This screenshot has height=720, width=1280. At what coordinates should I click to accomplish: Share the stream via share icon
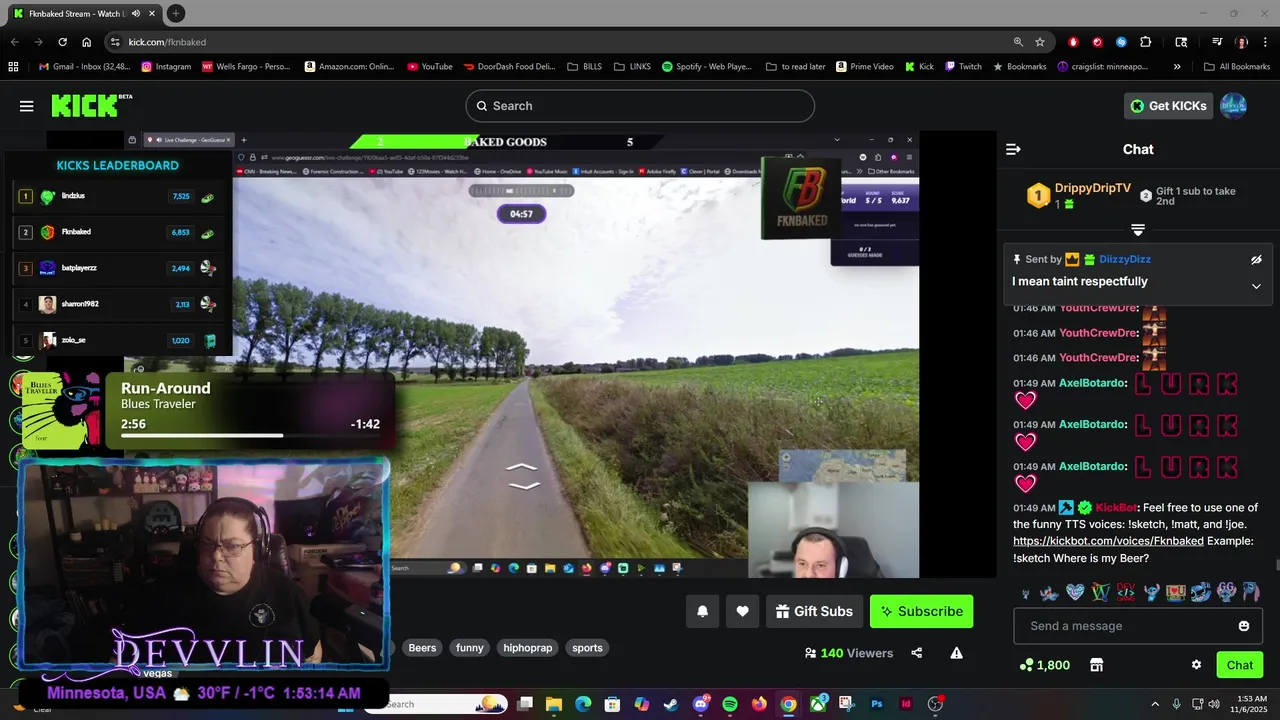coord(917,653)
